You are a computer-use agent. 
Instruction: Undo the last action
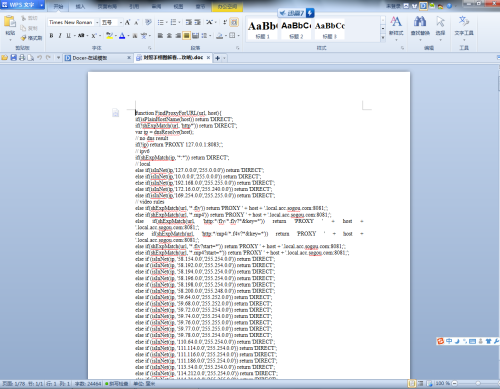coord(40,58)
